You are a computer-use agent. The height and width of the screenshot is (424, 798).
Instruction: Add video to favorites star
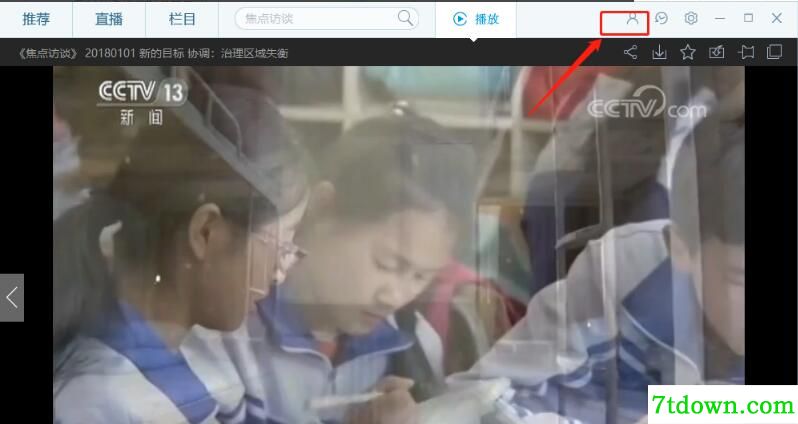pyautogui.click(x=688, y=52)
